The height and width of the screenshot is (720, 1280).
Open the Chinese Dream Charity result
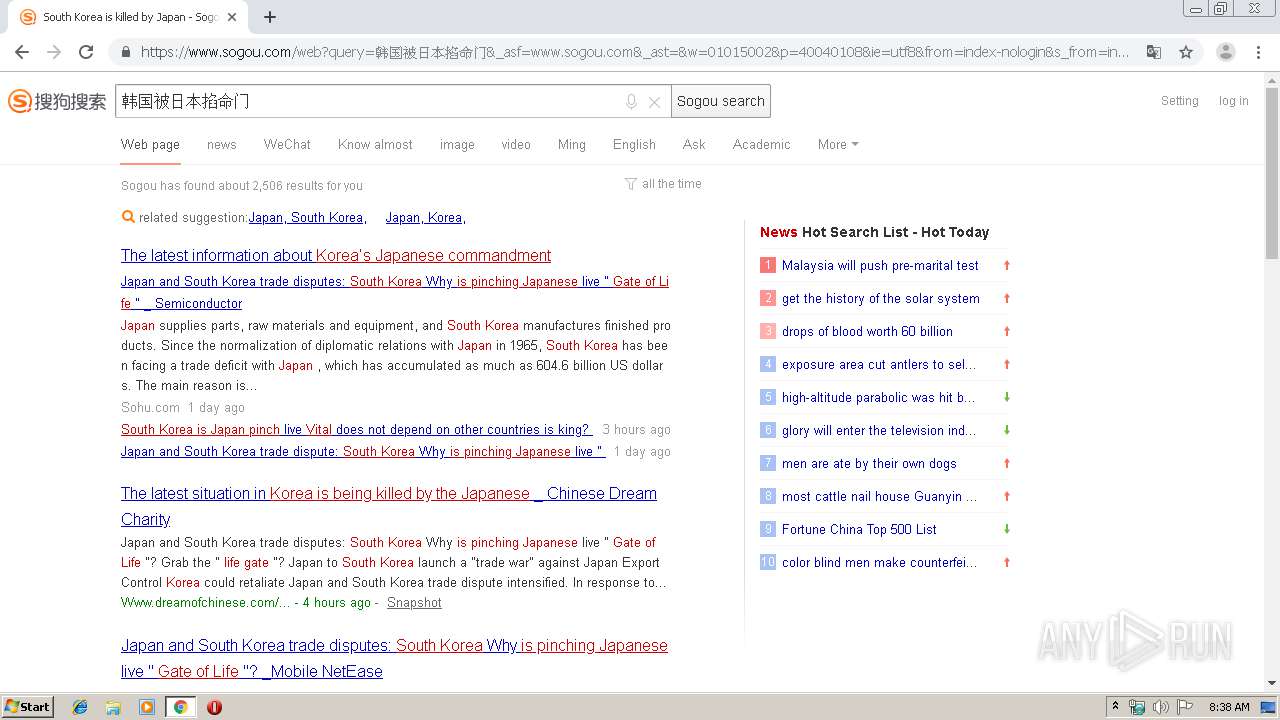coord(389,506)
